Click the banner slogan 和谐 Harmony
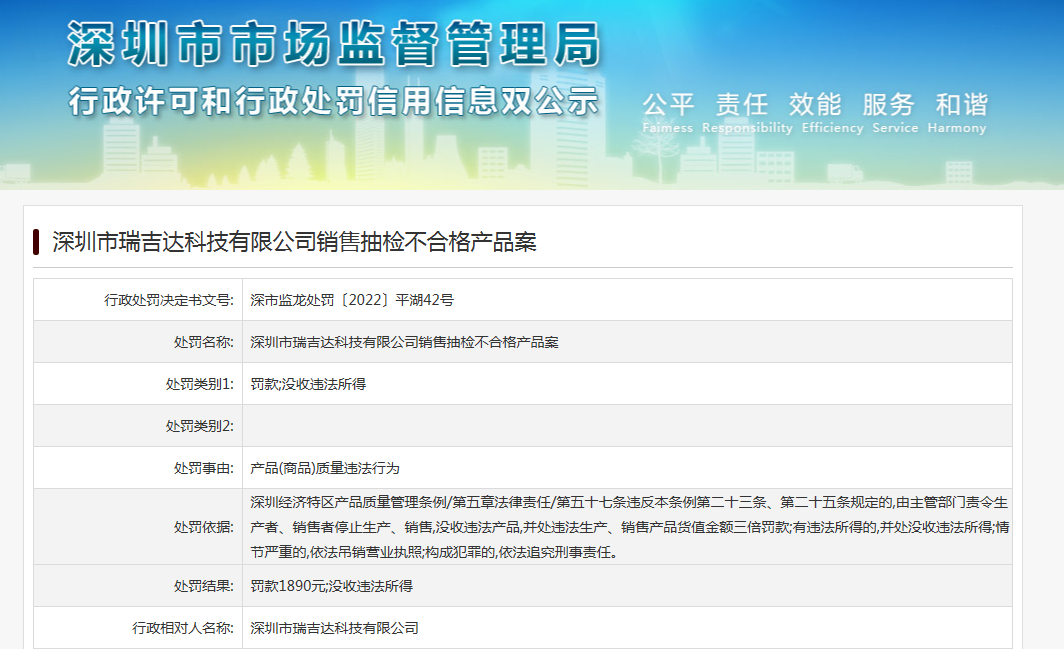 coord(957,113)
